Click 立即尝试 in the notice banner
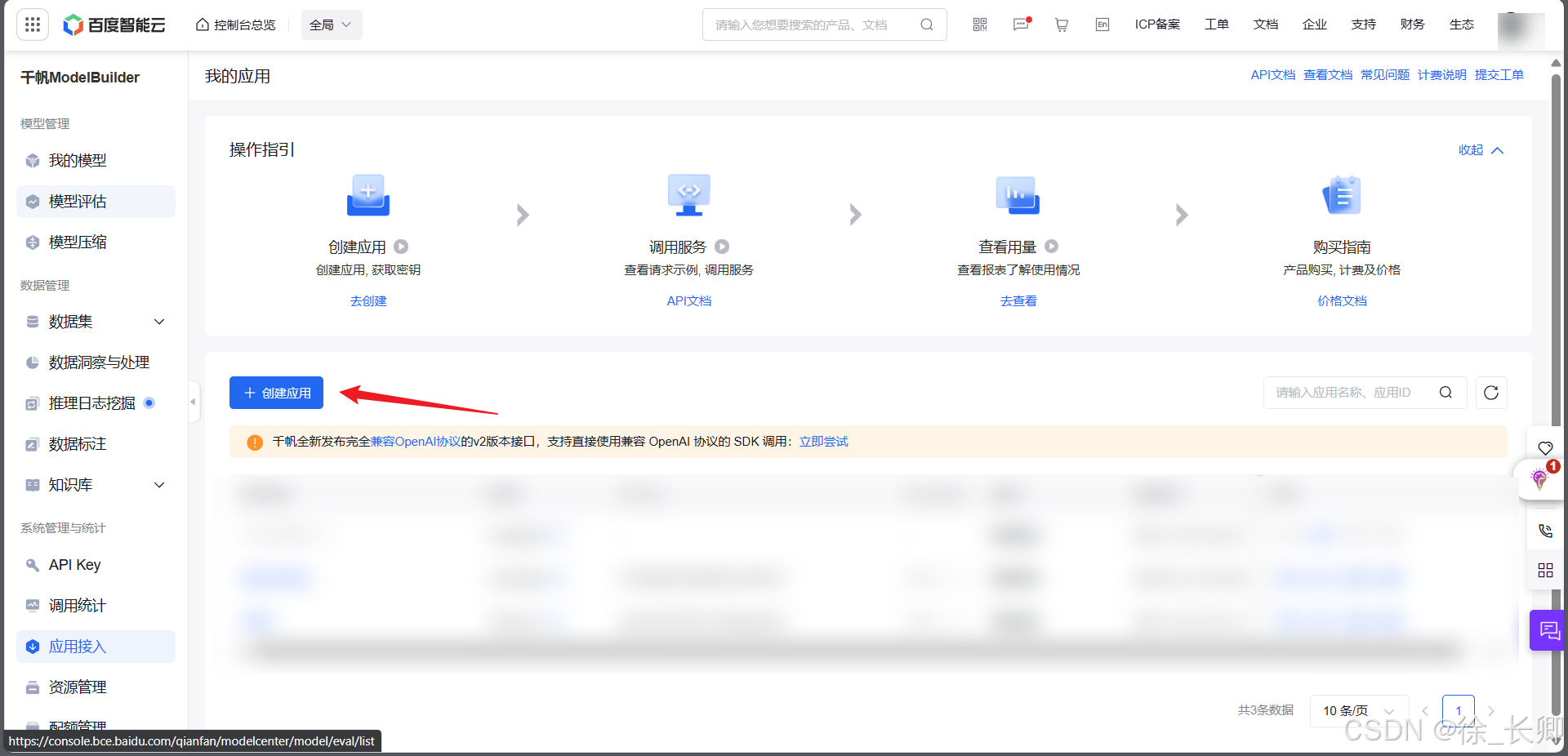Viewport: 1568px width, 756px height. pos(823,442)
